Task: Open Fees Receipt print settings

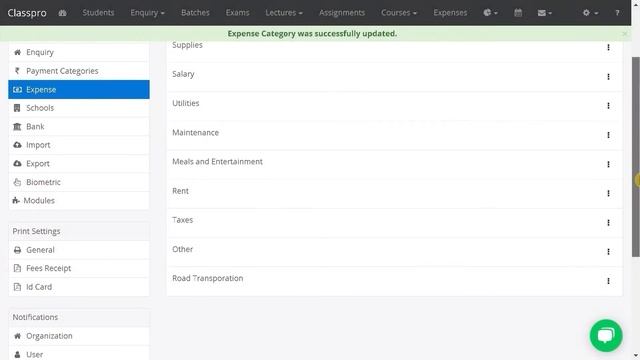Action: [79, 268]
